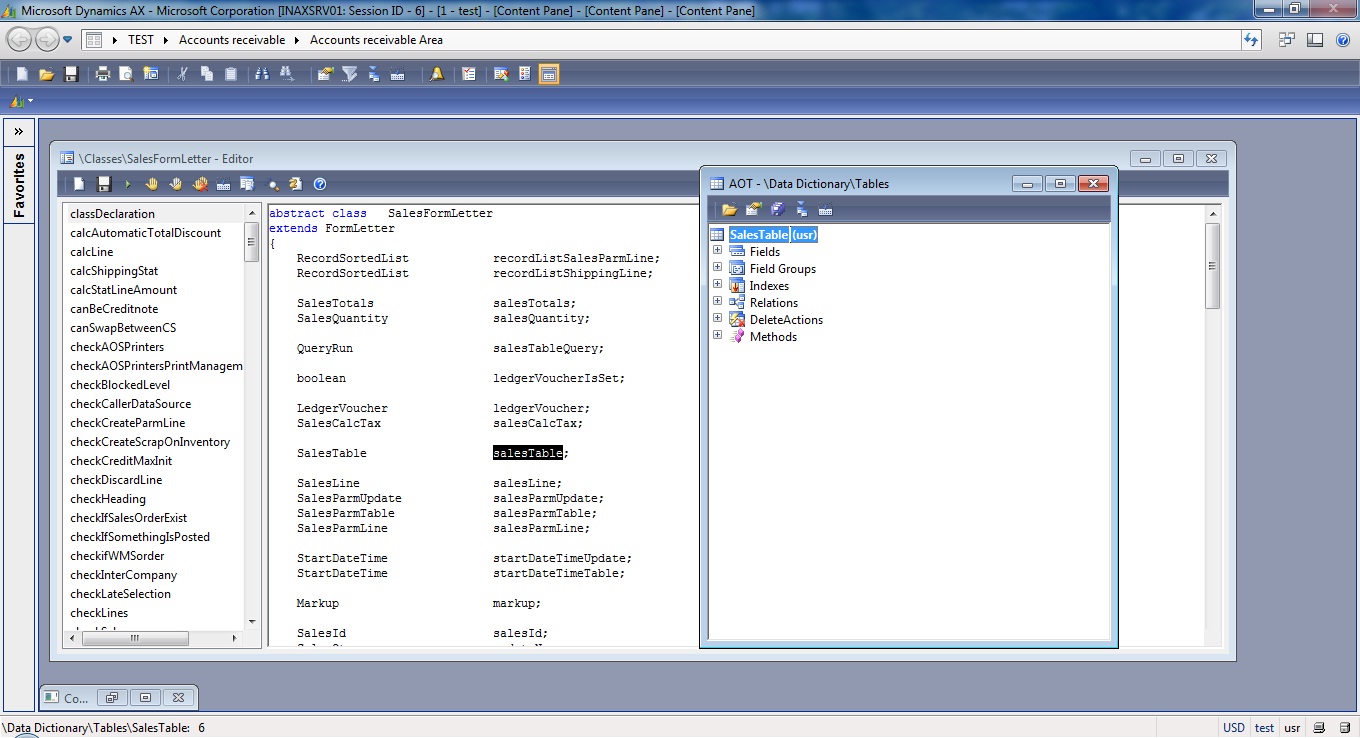Expand the Field Groups node
The height and width of the screenshot is (738, 1360).
point(717,268)
